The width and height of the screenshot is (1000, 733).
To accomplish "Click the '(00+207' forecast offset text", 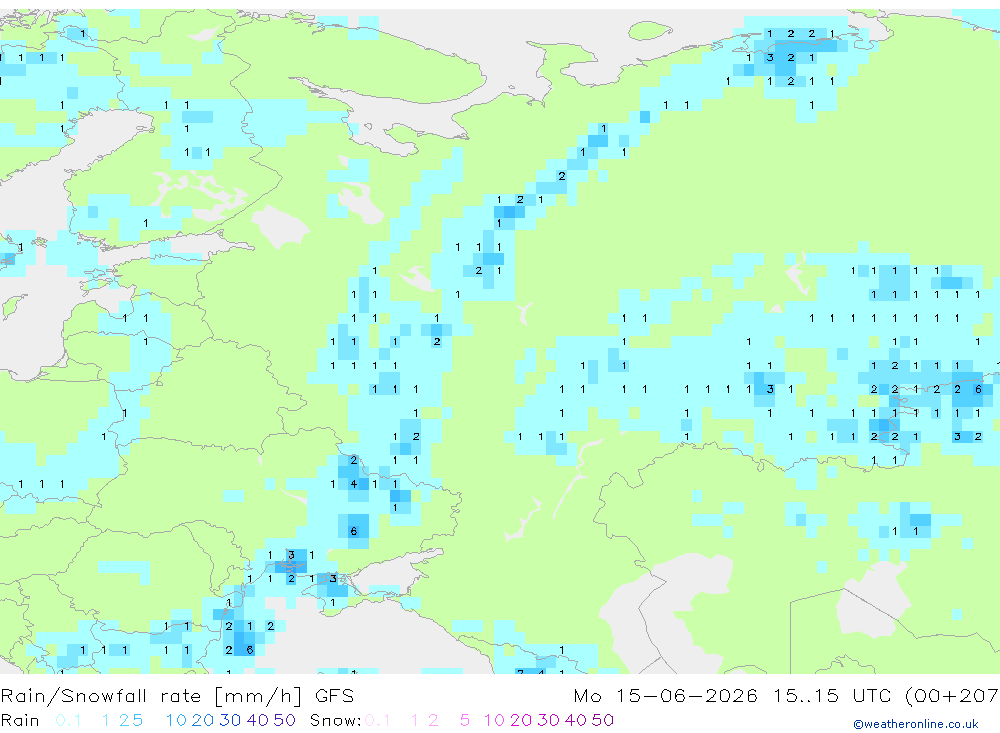I will 952,696.
